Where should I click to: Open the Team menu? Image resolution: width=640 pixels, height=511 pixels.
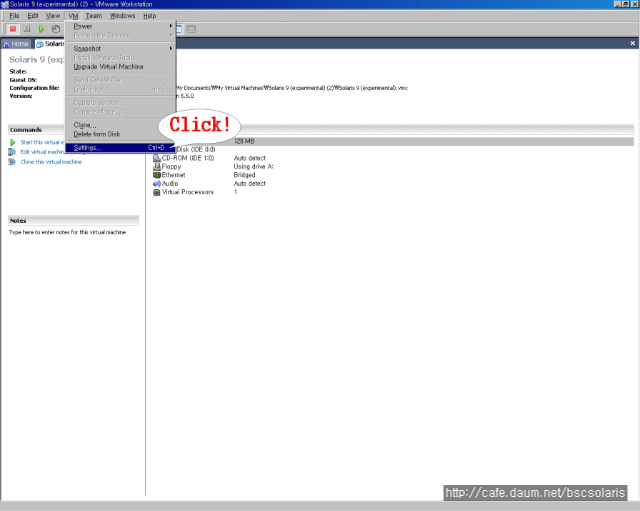click(93, 16)
